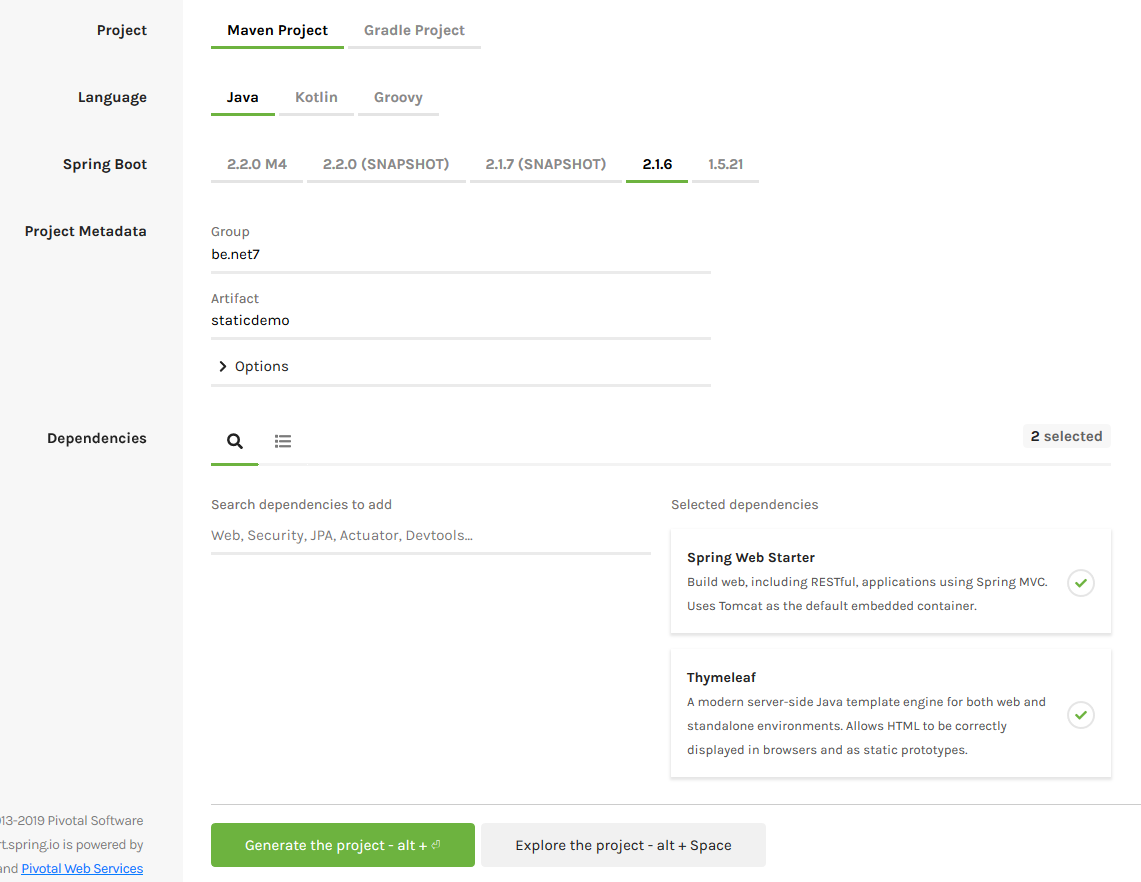The height and width of the screenshot is (882, 1141).
Task: Choose Groovy as the language
Action: [x=398, y=98]
